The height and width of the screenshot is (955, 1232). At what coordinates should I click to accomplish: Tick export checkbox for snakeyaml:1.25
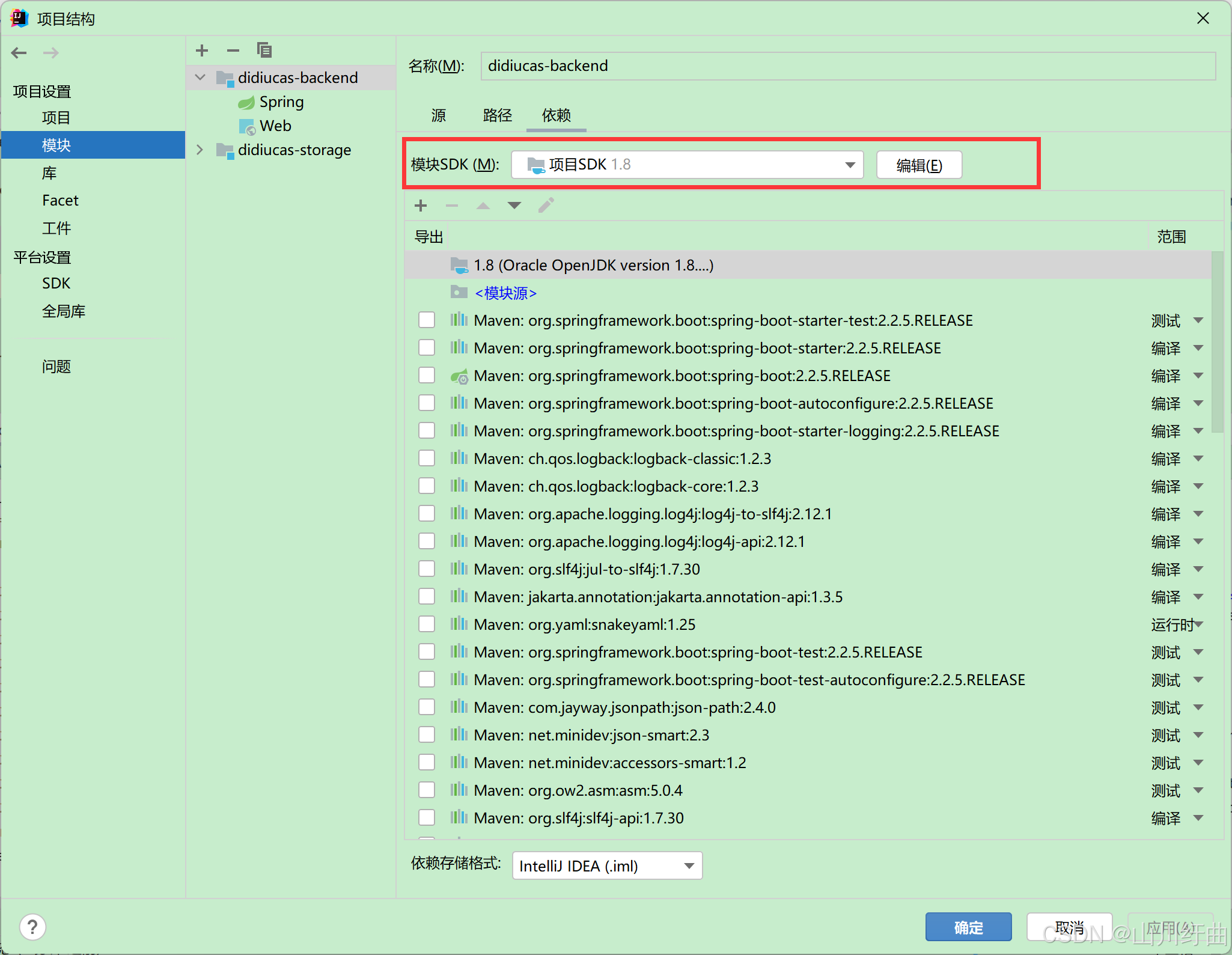[427, 624]
